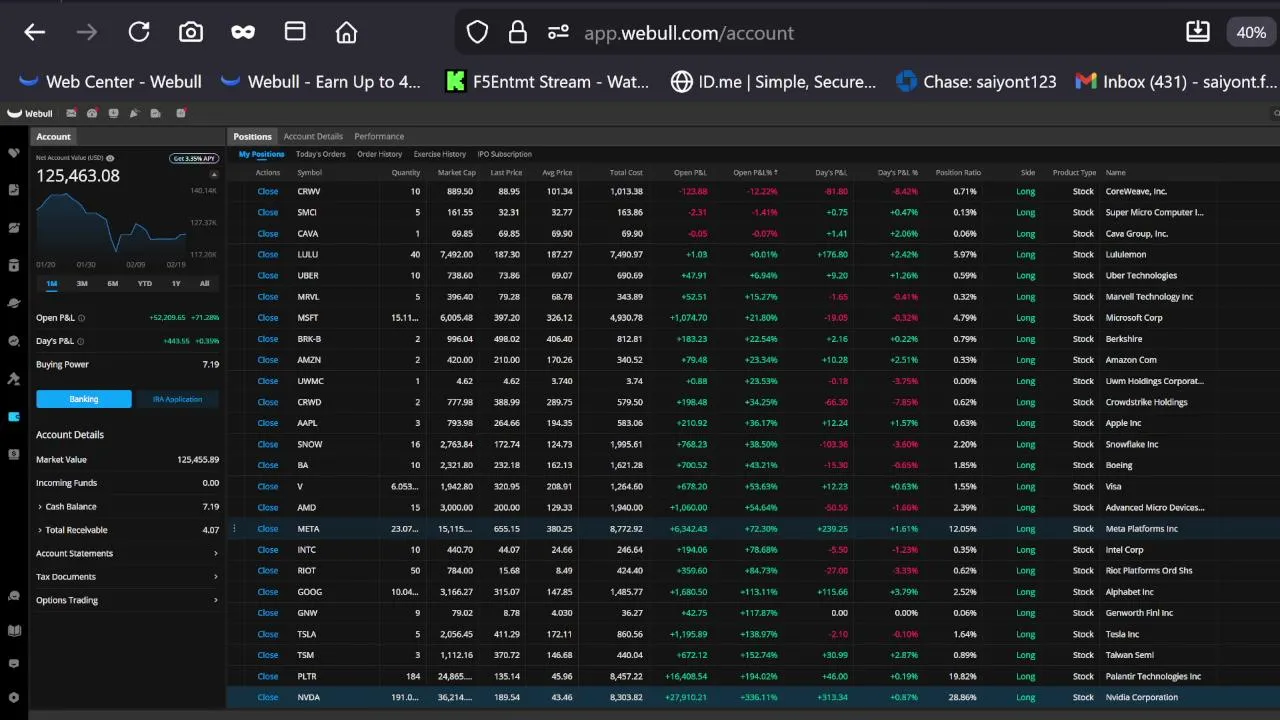Click the infinity mask icon in browser toolbar
The height and width of the screenshot is (720, 1280).
point(243,33)
